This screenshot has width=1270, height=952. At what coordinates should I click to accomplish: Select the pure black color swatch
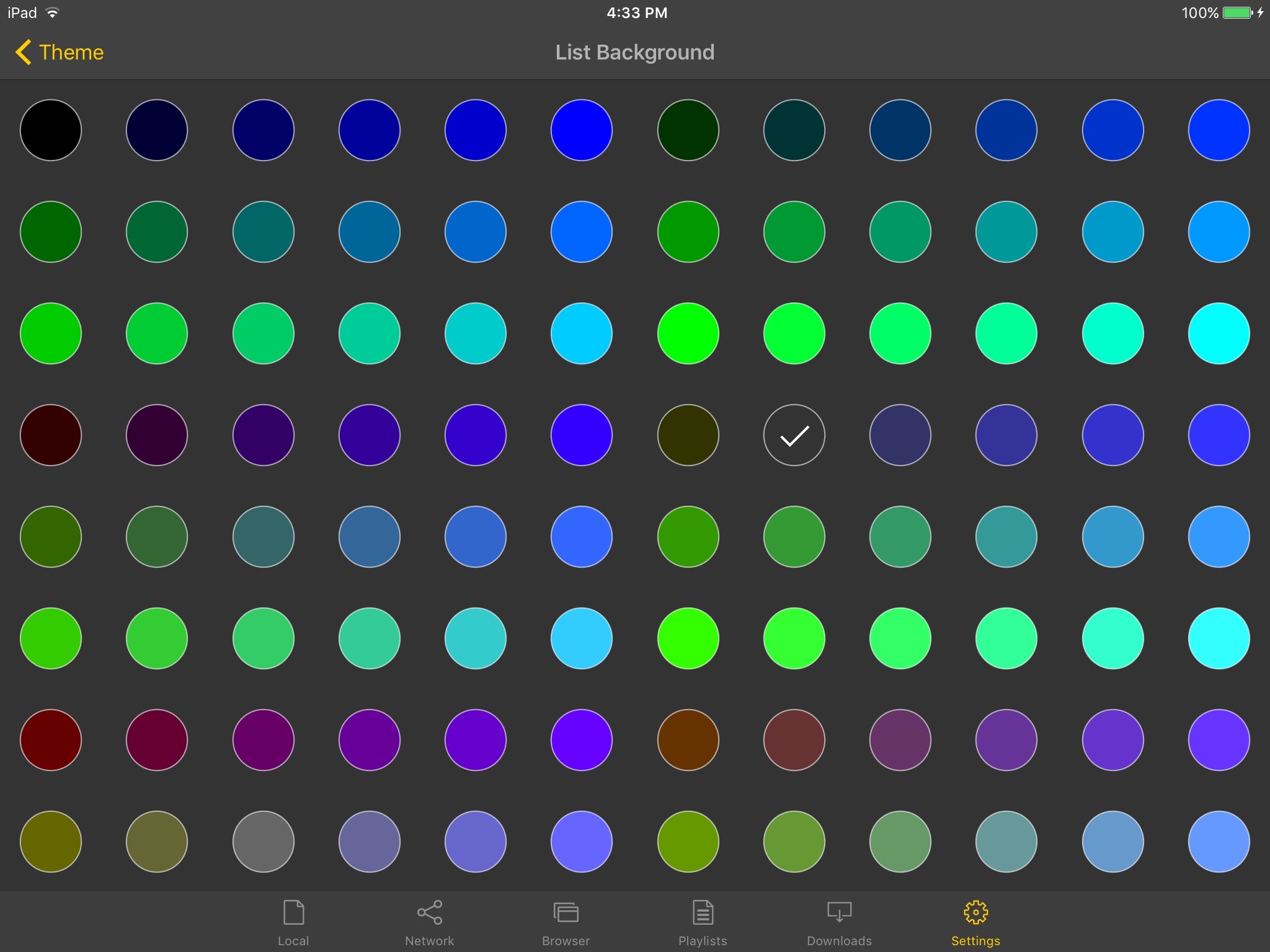[x=51, y=130]
